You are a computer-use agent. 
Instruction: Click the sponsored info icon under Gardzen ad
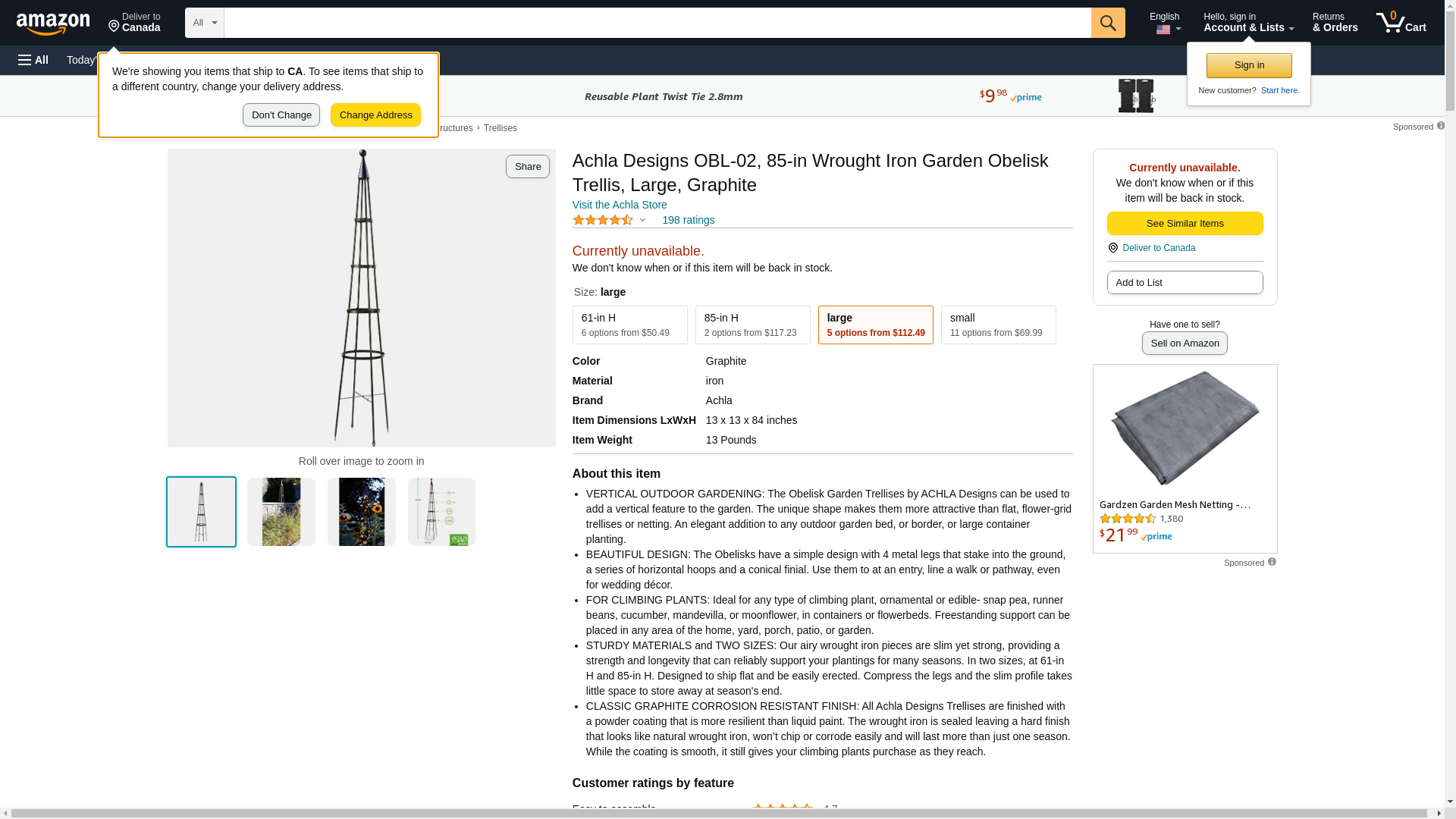pos(1272,562)
